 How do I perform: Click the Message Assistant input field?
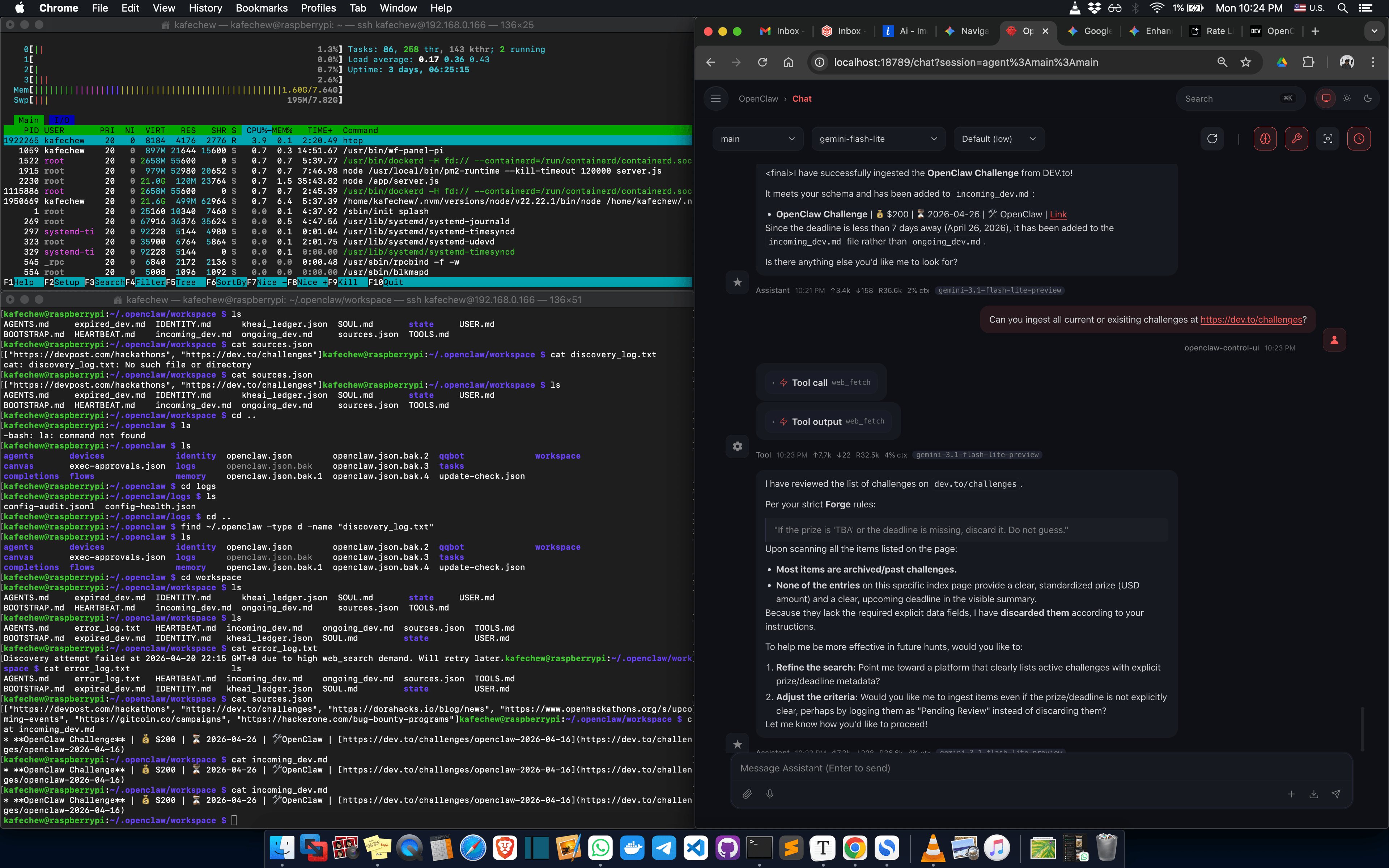[1040, 768]
